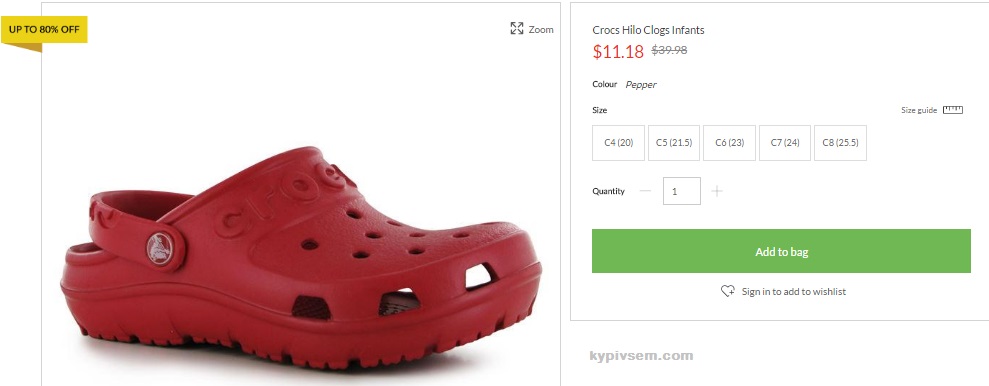Viewport: 989px width, 386px height.
Task: Click the UP TO 80% OFF badge
Action: pyautogui.click(x=44, y=30)
